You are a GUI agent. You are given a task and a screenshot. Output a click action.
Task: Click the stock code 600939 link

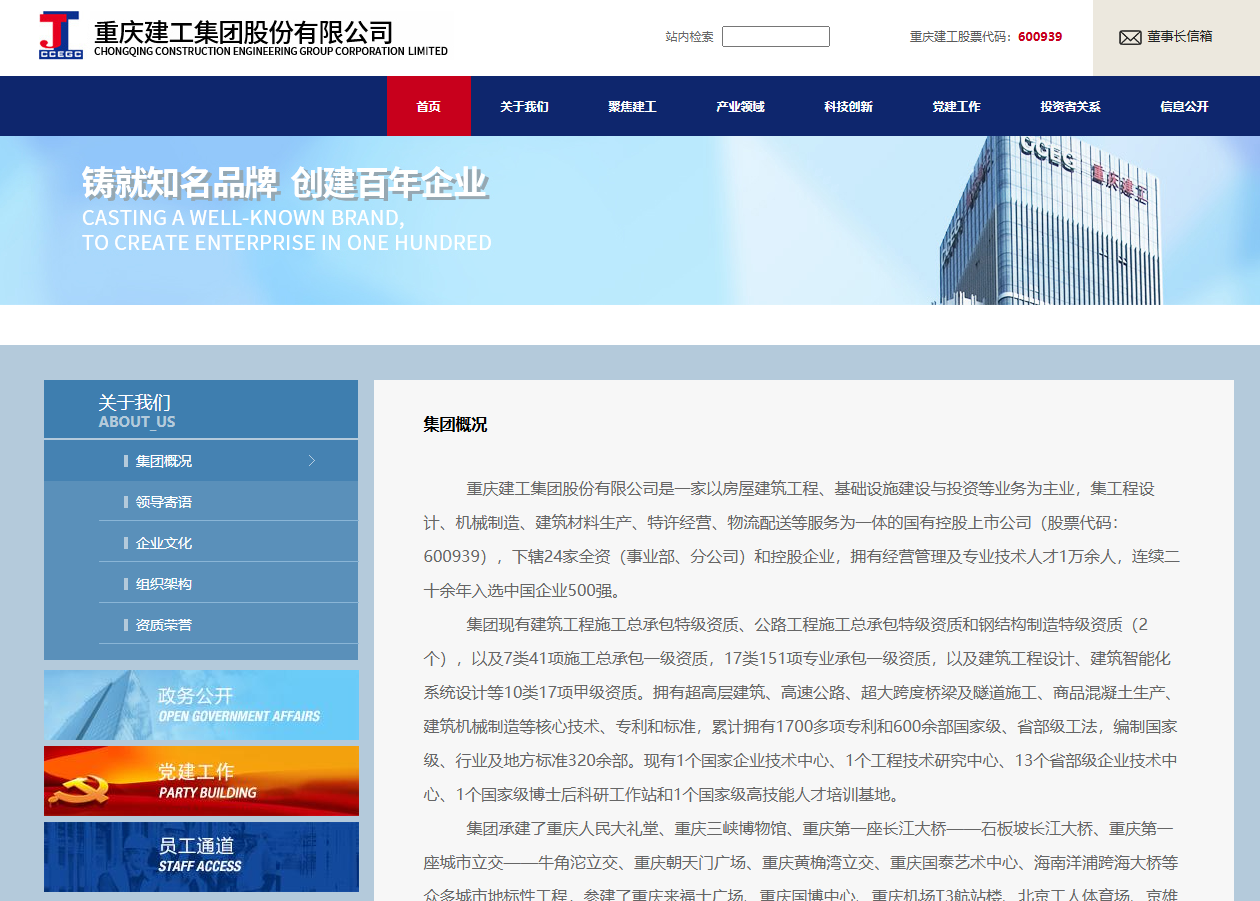point(1040,37)
